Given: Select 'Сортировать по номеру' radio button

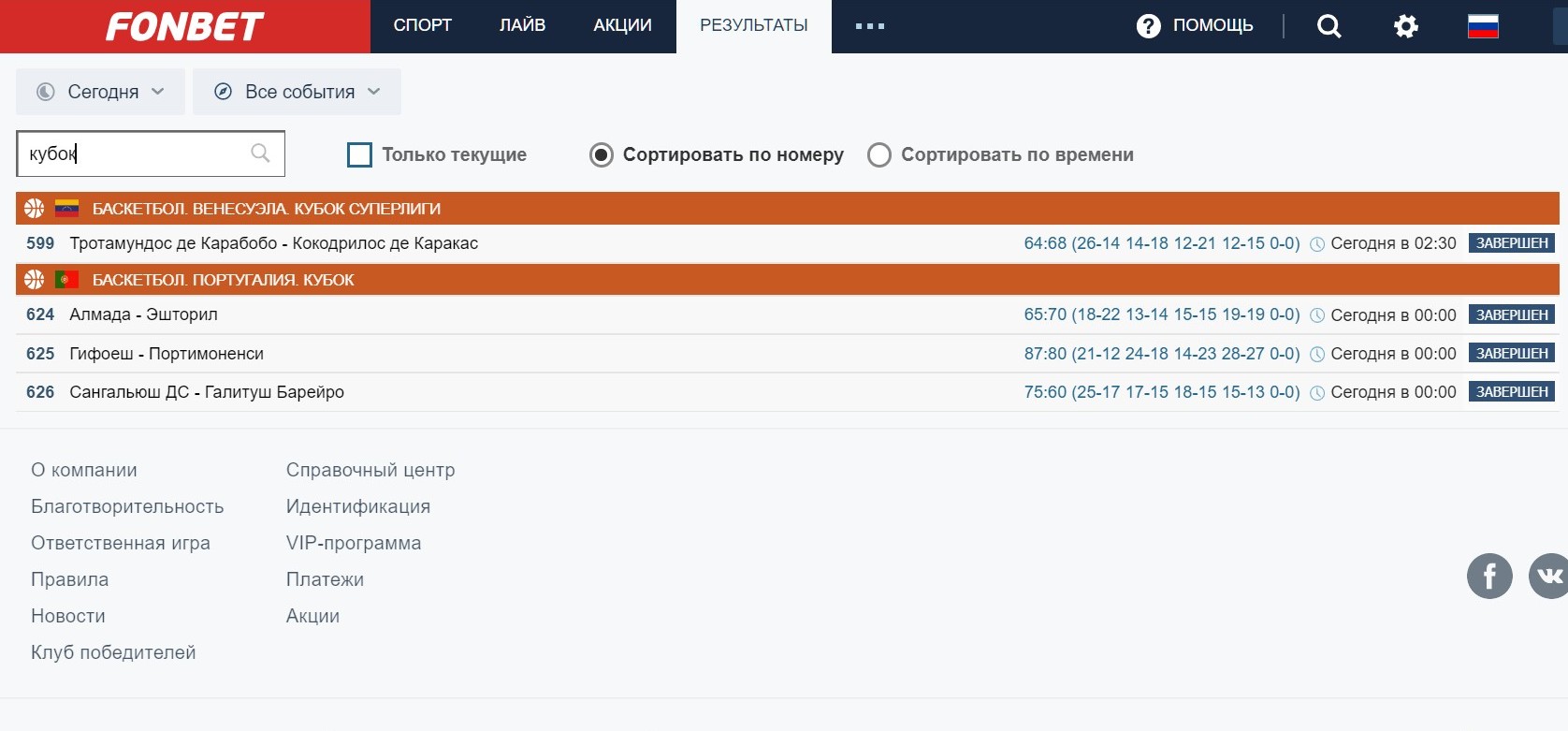Looking at the screenshot, I should (602, 154).
